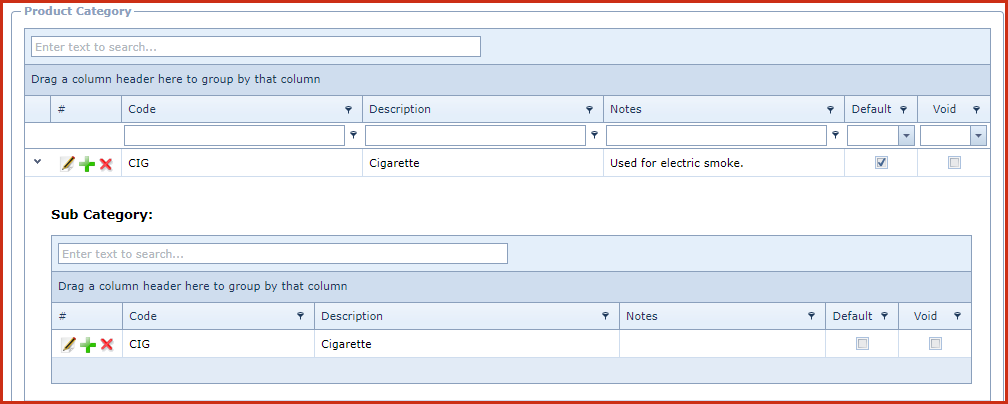Add new sub category with green plus

87,345
